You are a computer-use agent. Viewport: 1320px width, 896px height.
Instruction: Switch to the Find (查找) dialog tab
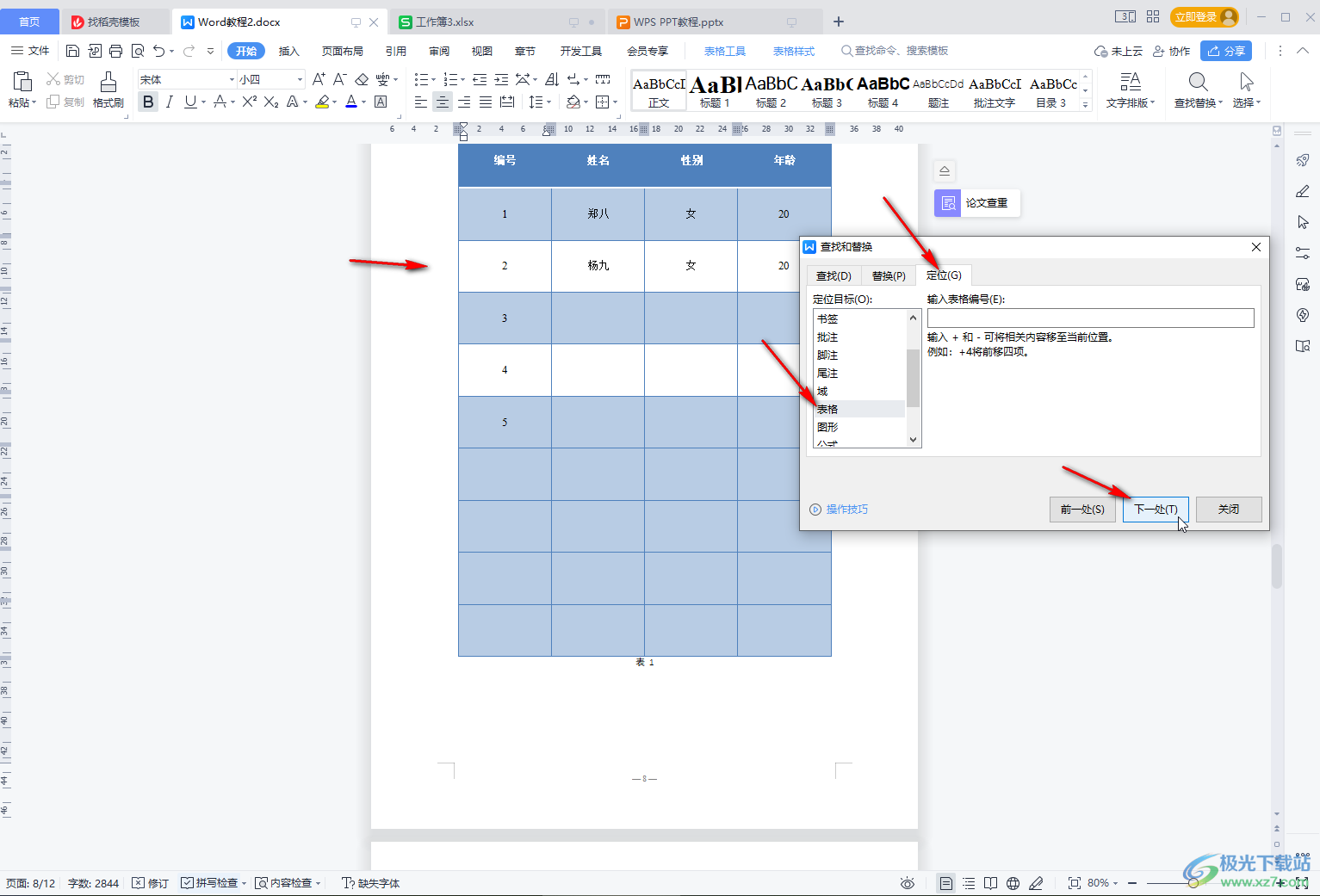coord(834,275)
